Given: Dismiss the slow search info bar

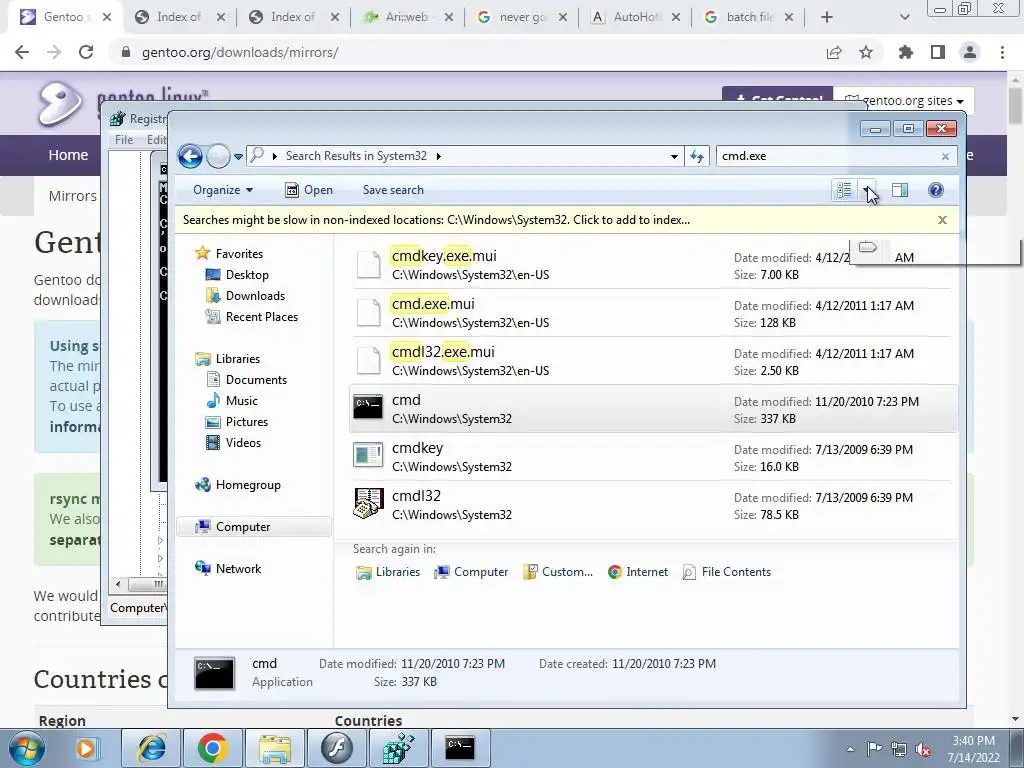Looking at the screenshot, I should click(942, 220).
